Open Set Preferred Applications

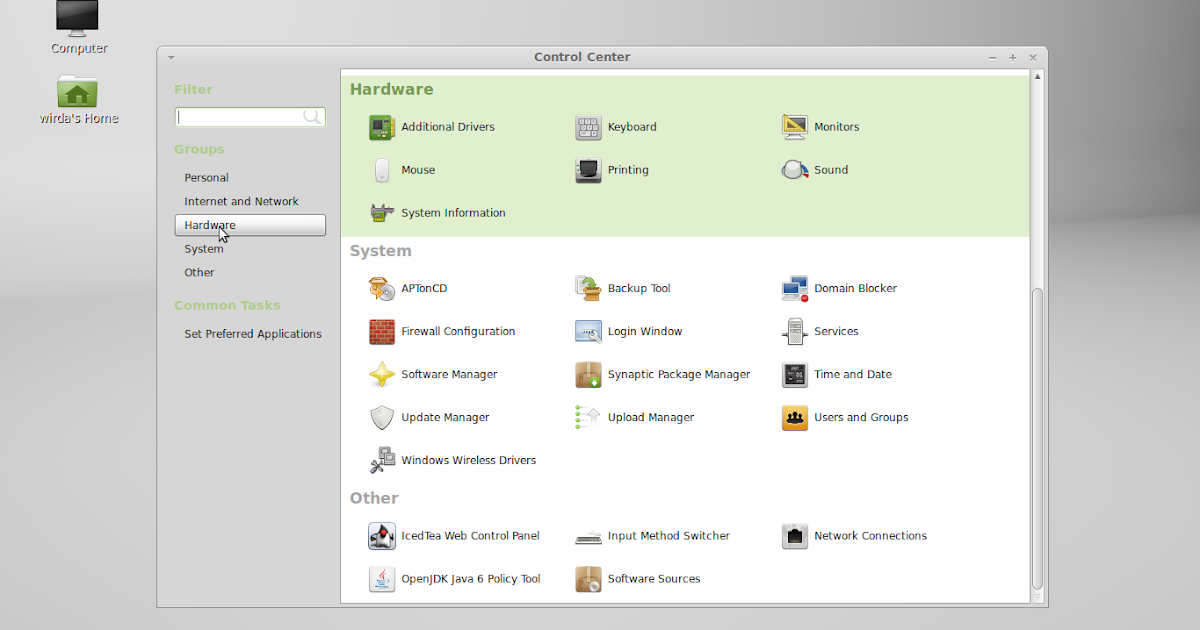tap(253, 333)
